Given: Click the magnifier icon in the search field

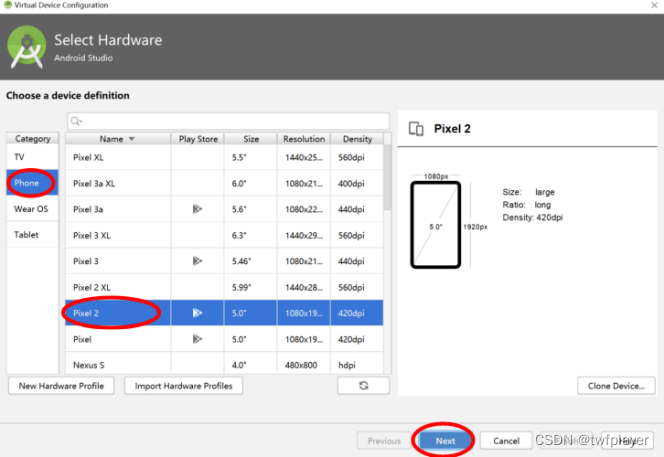Looking at the screenshot, I should pos(76,121).
